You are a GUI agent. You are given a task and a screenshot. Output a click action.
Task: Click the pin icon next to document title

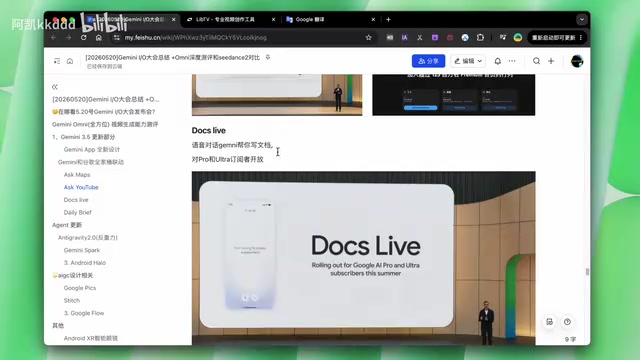pos(268,58)
